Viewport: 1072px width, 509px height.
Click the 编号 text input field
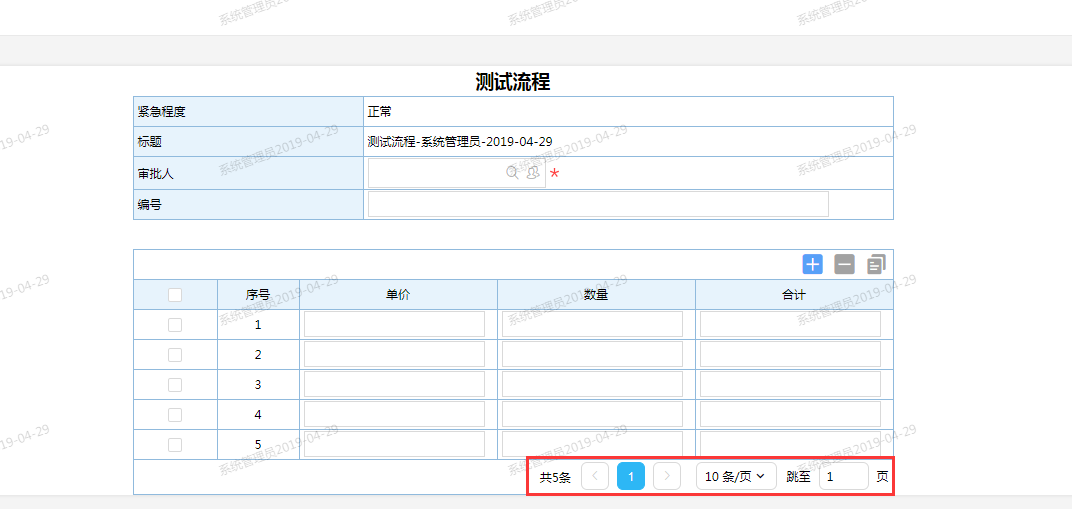598,204
